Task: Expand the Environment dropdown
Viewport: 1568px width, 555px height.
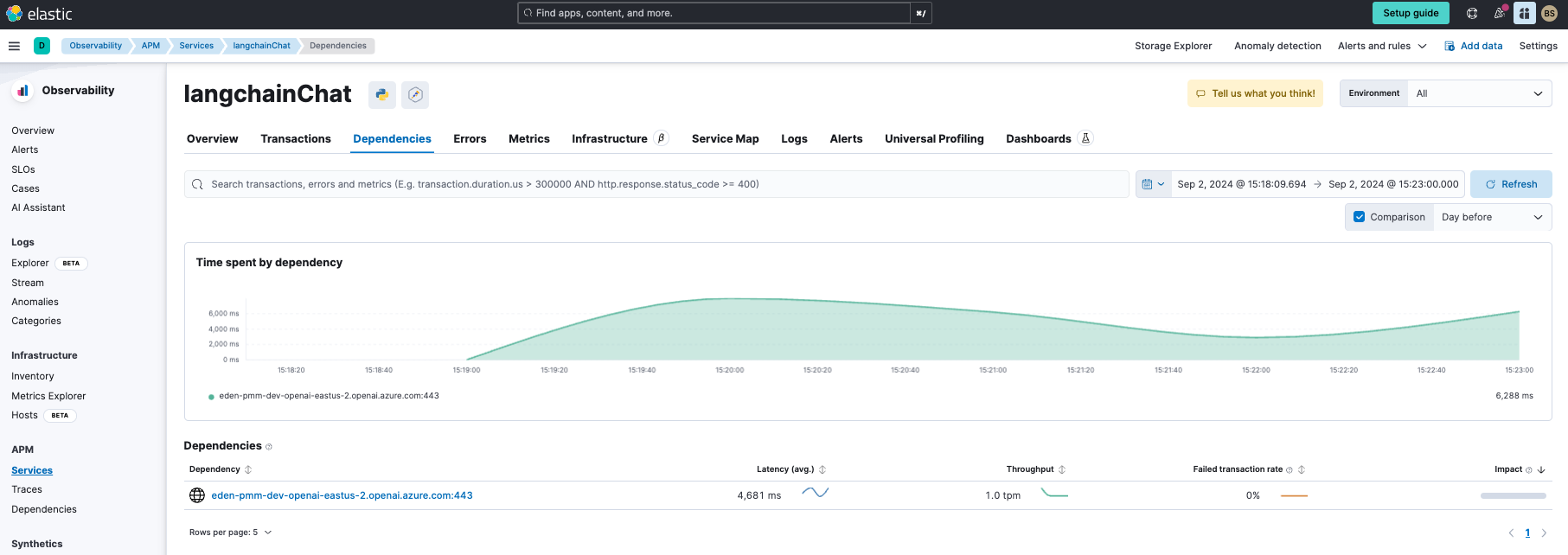Action: click(x=1479, y=93)
